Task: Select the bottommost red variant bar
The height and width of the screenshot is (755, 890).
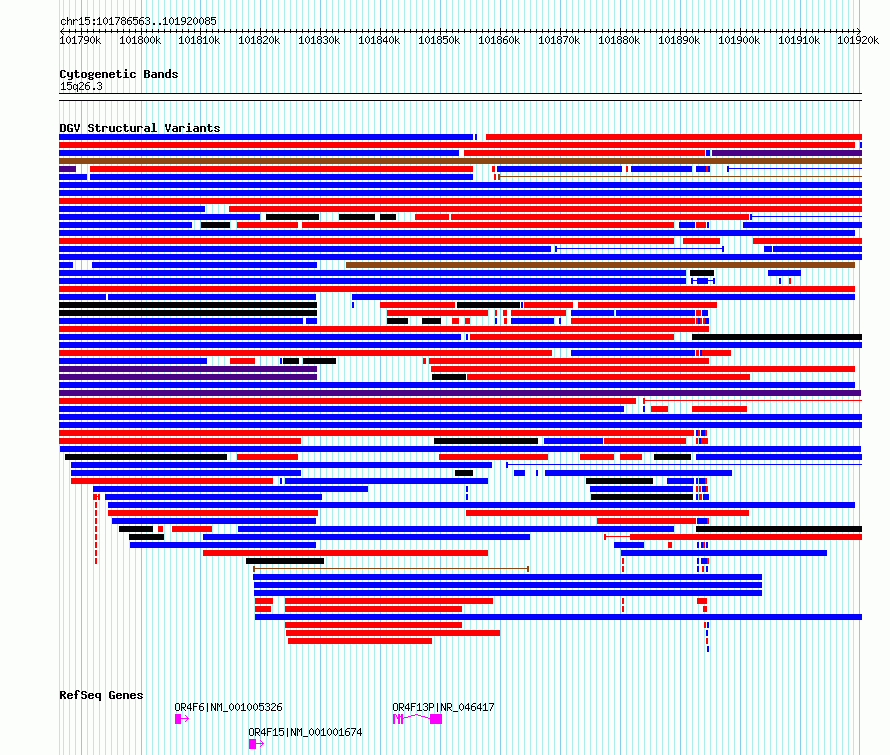Action: [x=360, y=641]
